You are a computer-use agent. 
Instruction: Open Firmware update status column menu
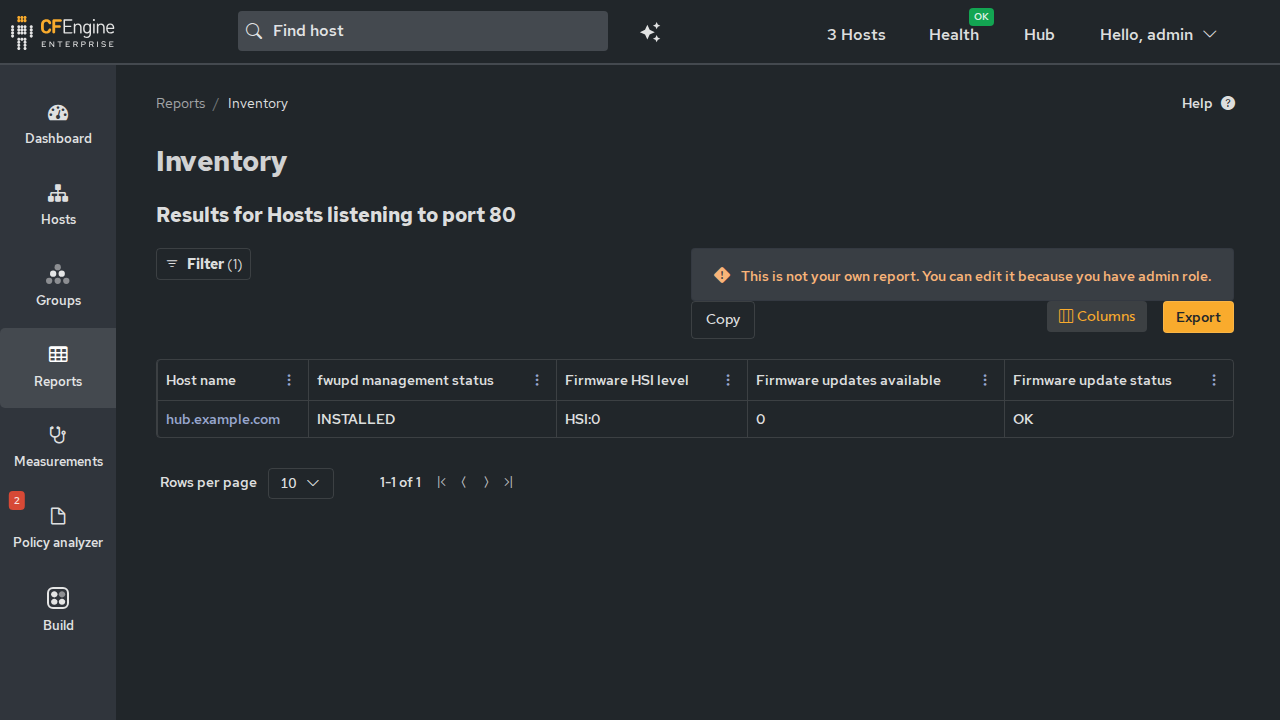(1214, 380)
